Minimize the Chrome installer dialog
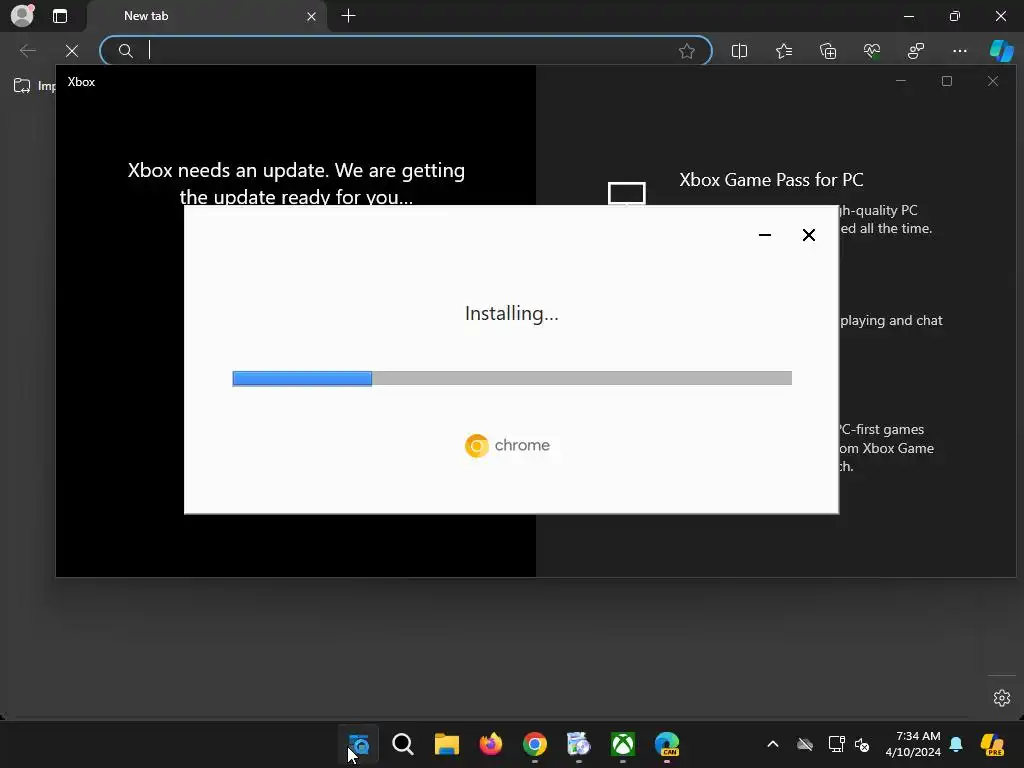1024x768 pixels. click(x=765, y=235)
